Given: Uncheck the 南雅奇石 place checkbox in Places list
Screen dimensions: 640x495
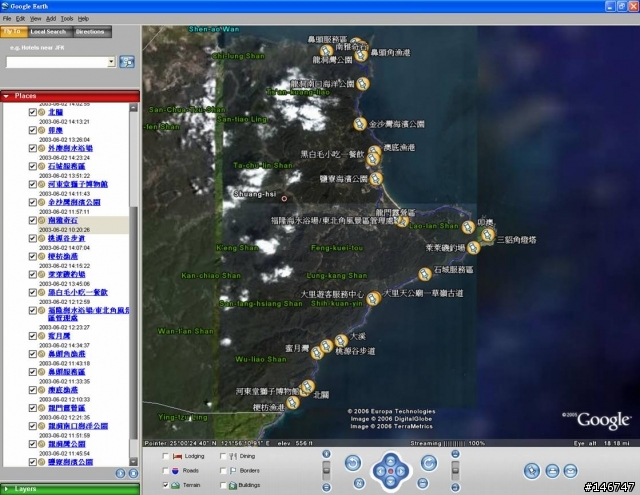Looking at the screenshot, I should pyautogui.click(x=33, y=220).
